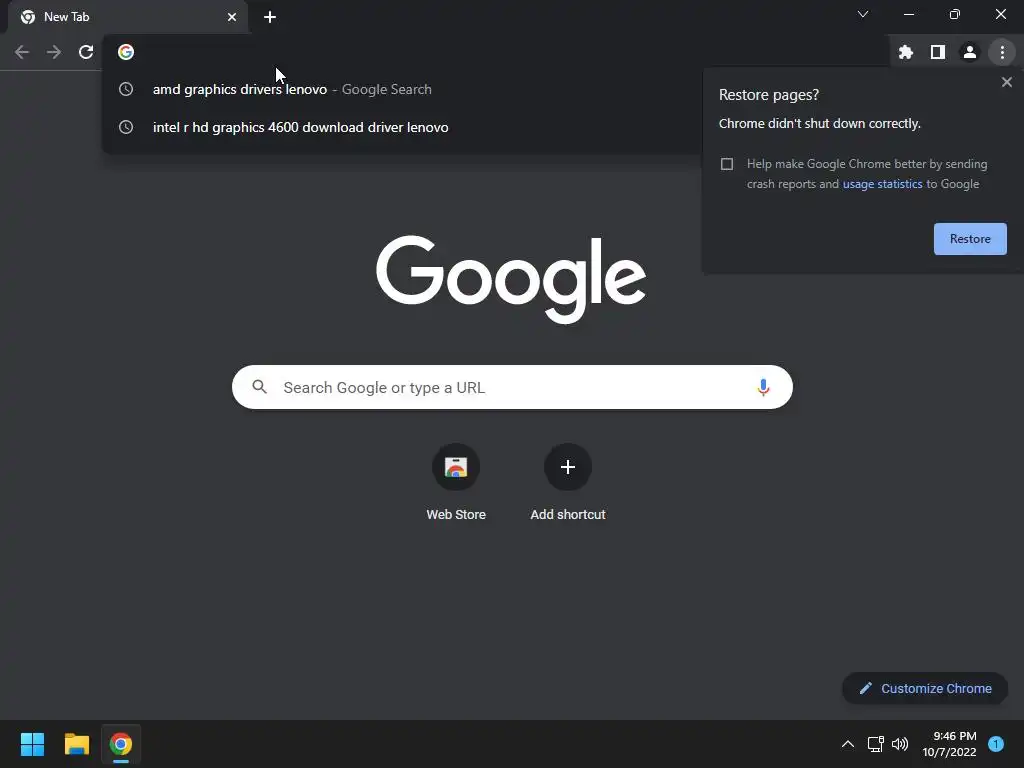
Task: Open the clock showing 9:46 PM
Action: click(950, 744)
